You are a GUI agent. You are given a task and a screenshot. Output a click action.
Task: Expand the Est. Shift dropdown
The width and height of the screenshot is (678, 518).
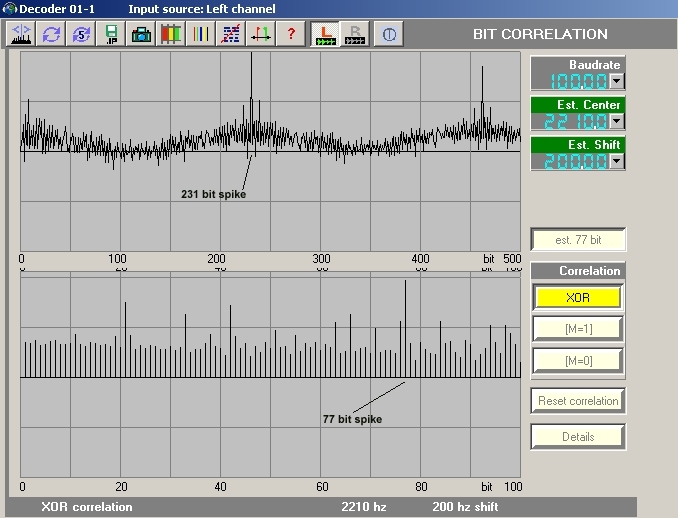pos(616,161)
